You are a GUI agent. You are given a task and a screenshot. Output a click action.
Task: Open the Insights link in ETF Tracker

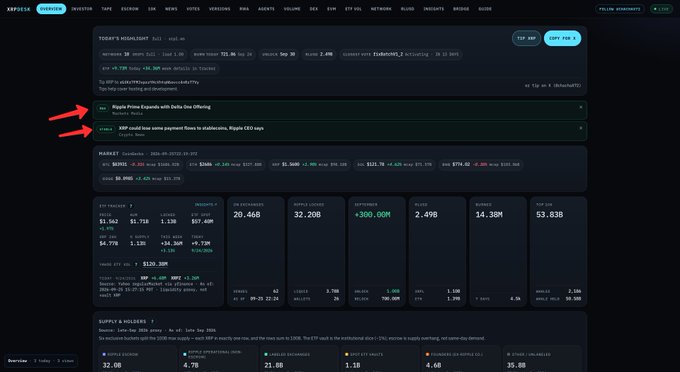point(206,205)
